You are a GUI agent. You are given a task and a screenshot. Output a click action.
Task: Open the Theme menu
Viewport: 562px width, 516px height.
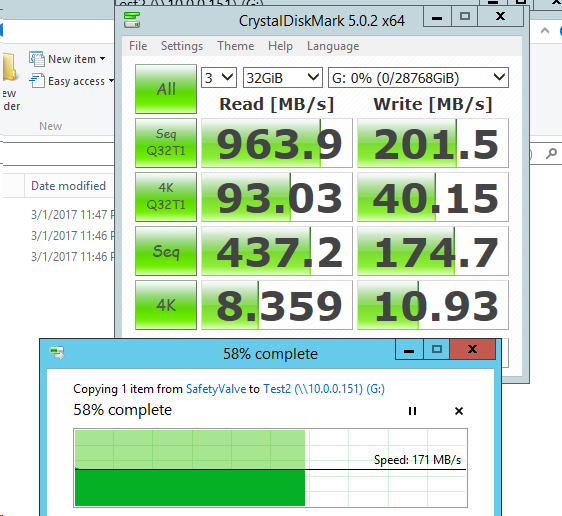pyautogui.click(x=235, y=46)
